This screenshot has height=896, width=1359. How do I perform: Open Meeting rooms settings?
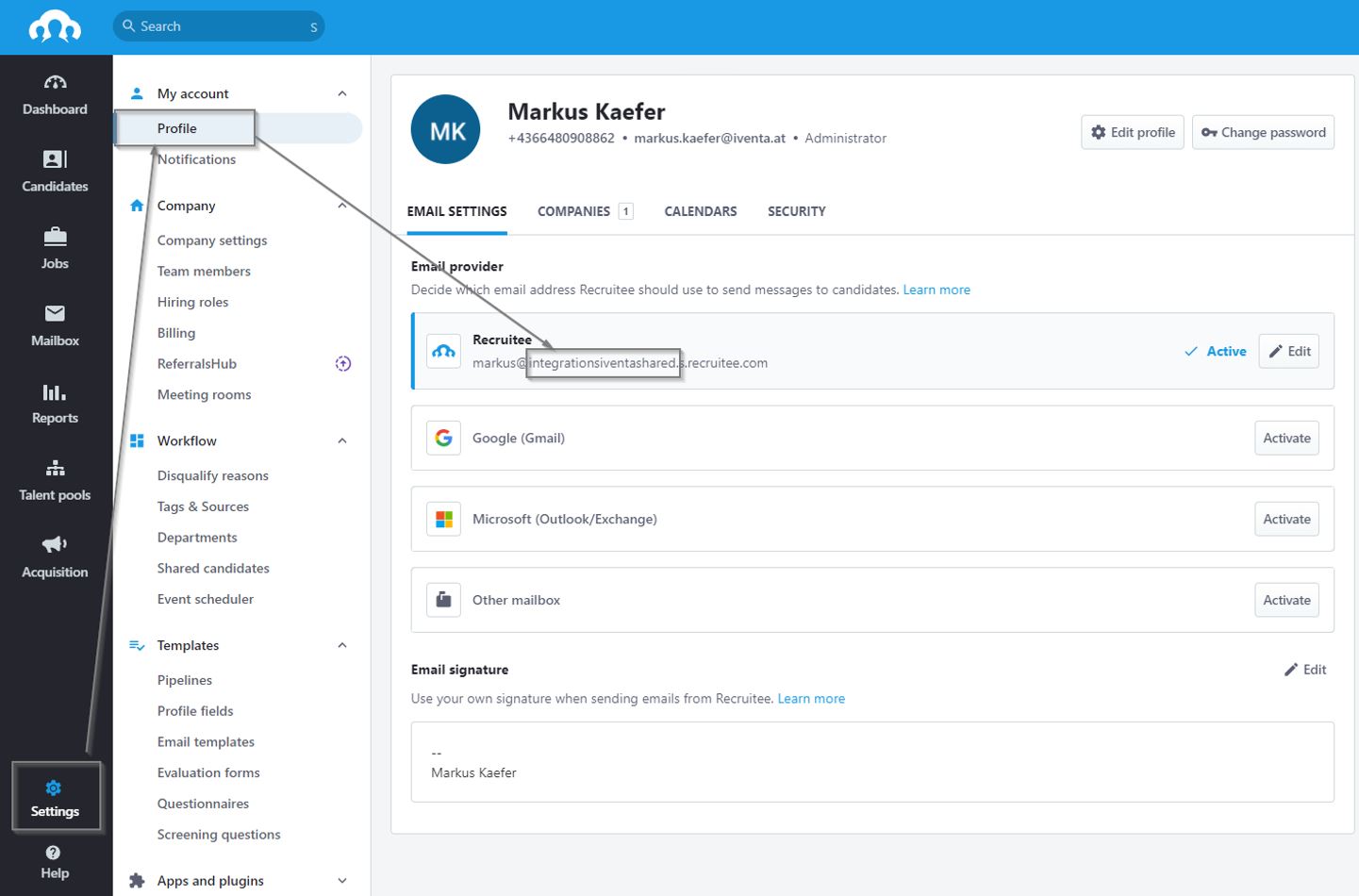tap(204, 394)
